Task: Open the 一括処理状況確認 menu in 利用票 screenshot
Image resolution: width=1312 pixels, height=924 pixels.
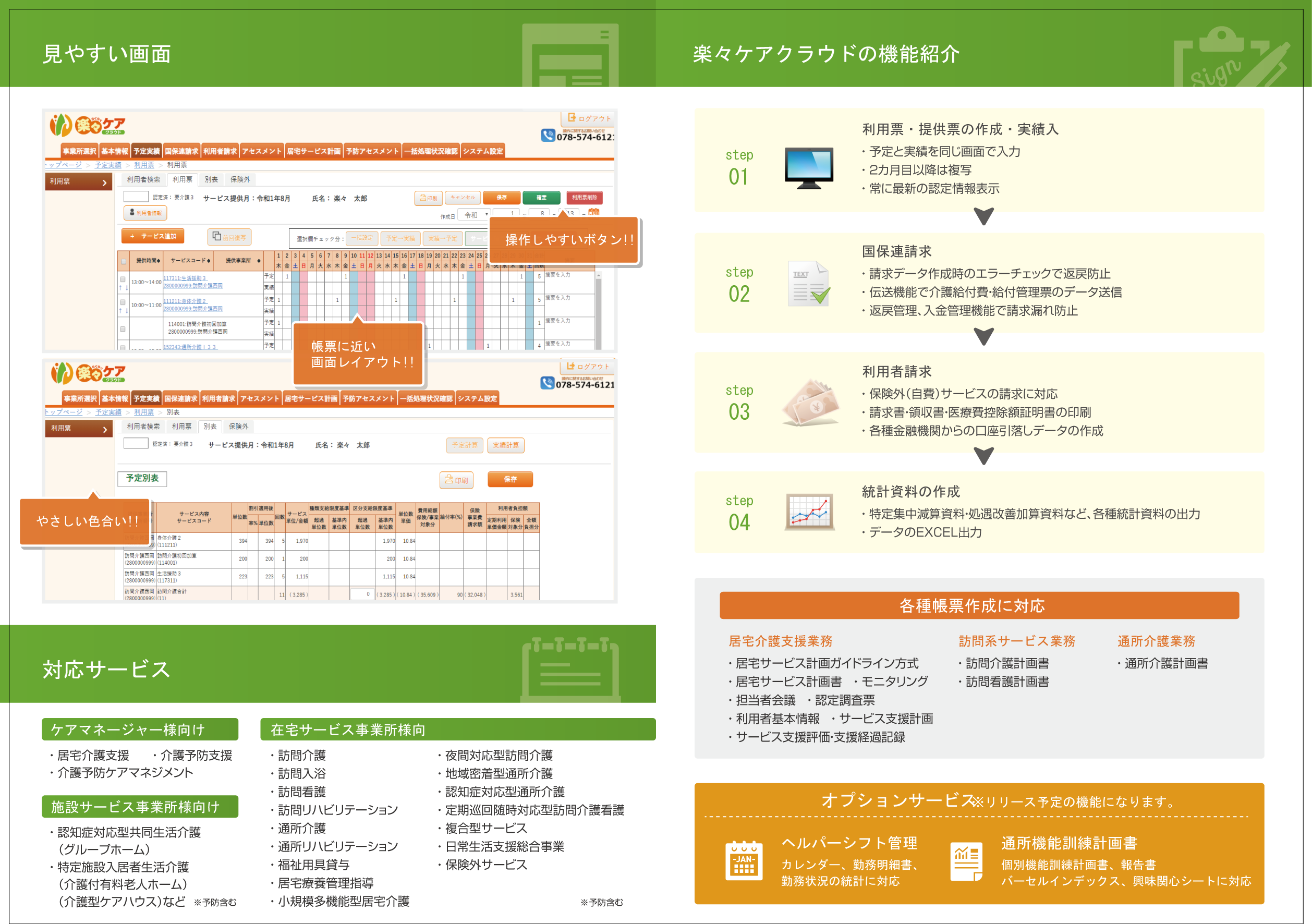Action: point(431,151)
